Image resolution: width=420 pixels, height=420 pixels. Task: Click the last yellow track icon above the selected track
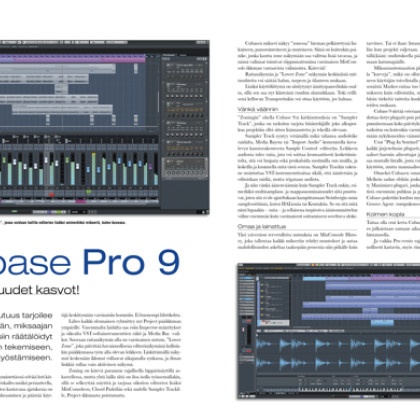coord(262,315)
